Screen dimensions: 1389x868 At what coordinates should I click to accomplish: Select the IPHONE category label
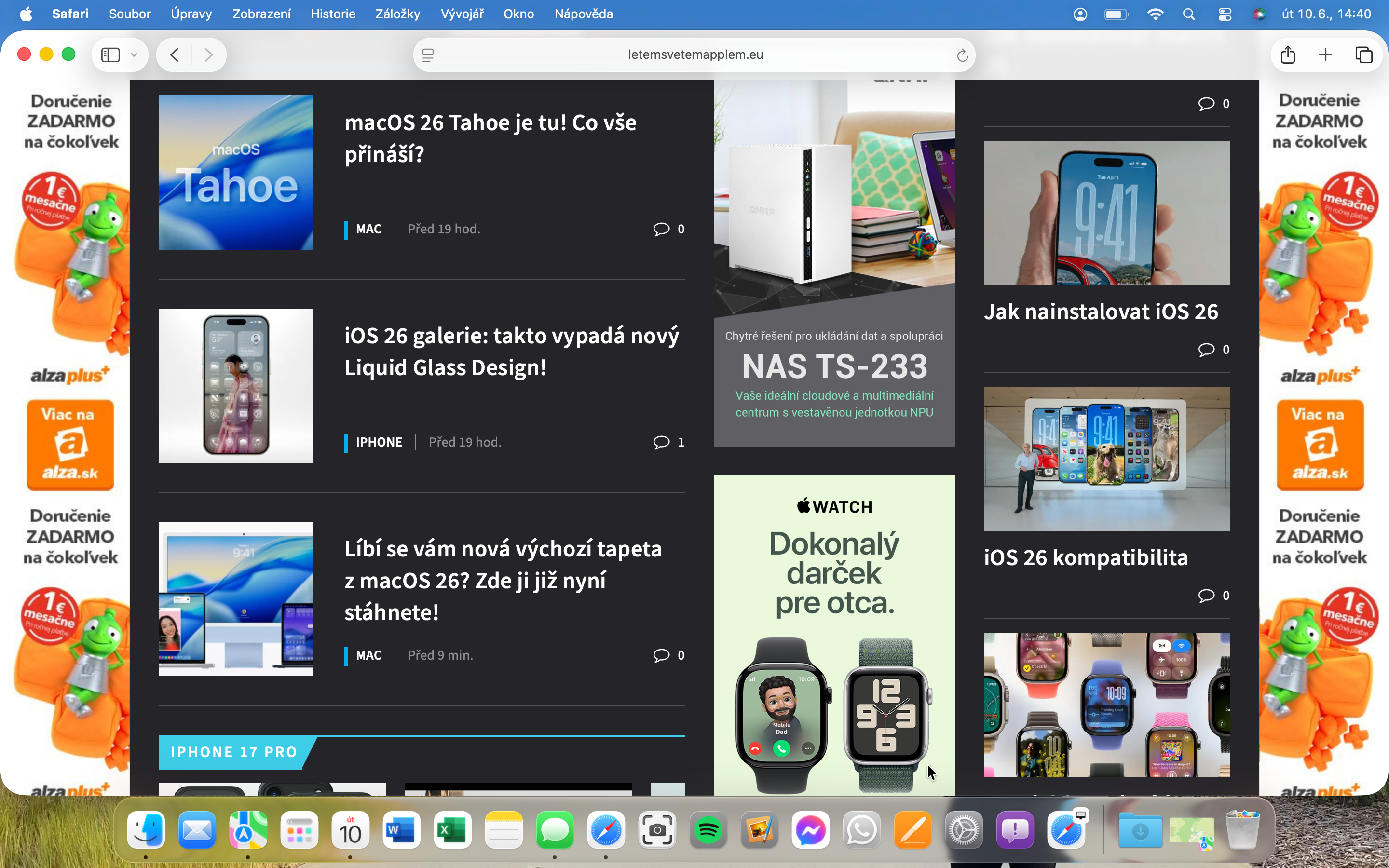379,442
